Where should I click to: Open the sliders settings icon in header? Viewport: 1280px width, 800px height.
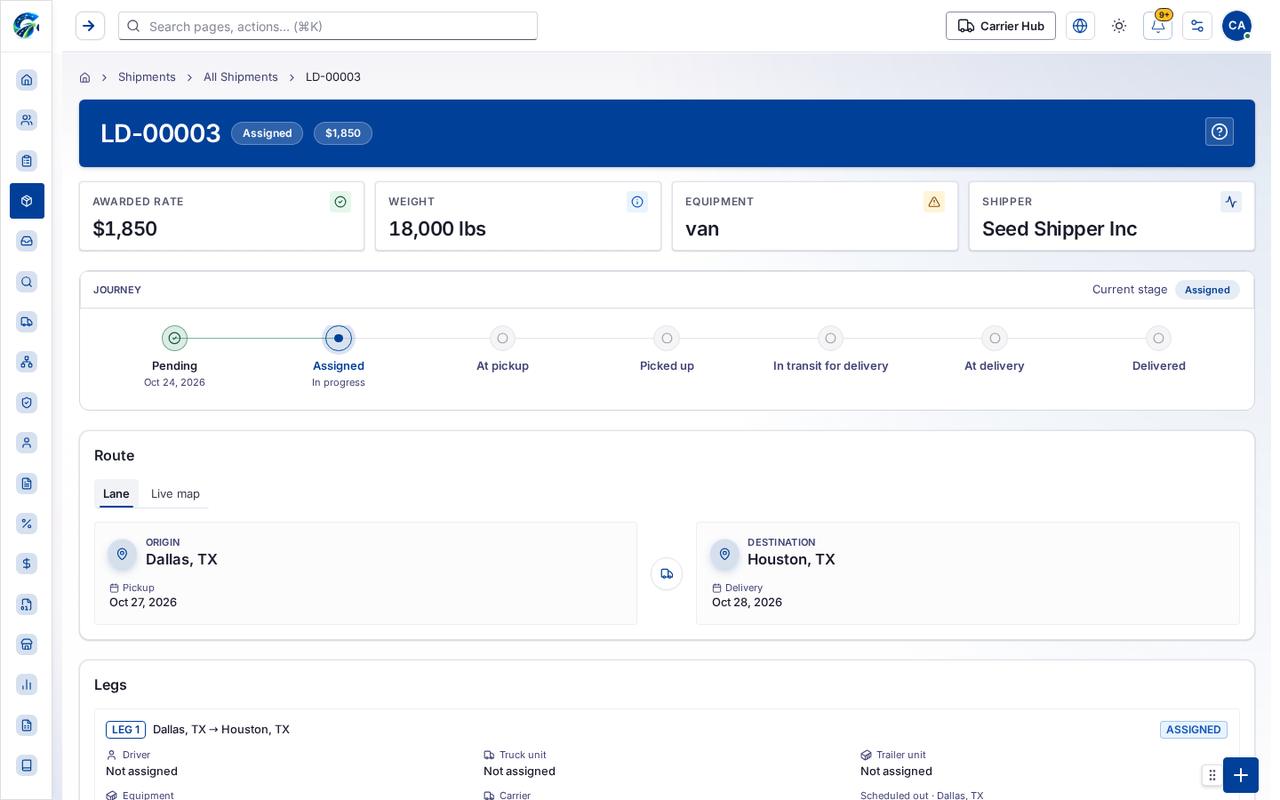[x=1197, y=26]
